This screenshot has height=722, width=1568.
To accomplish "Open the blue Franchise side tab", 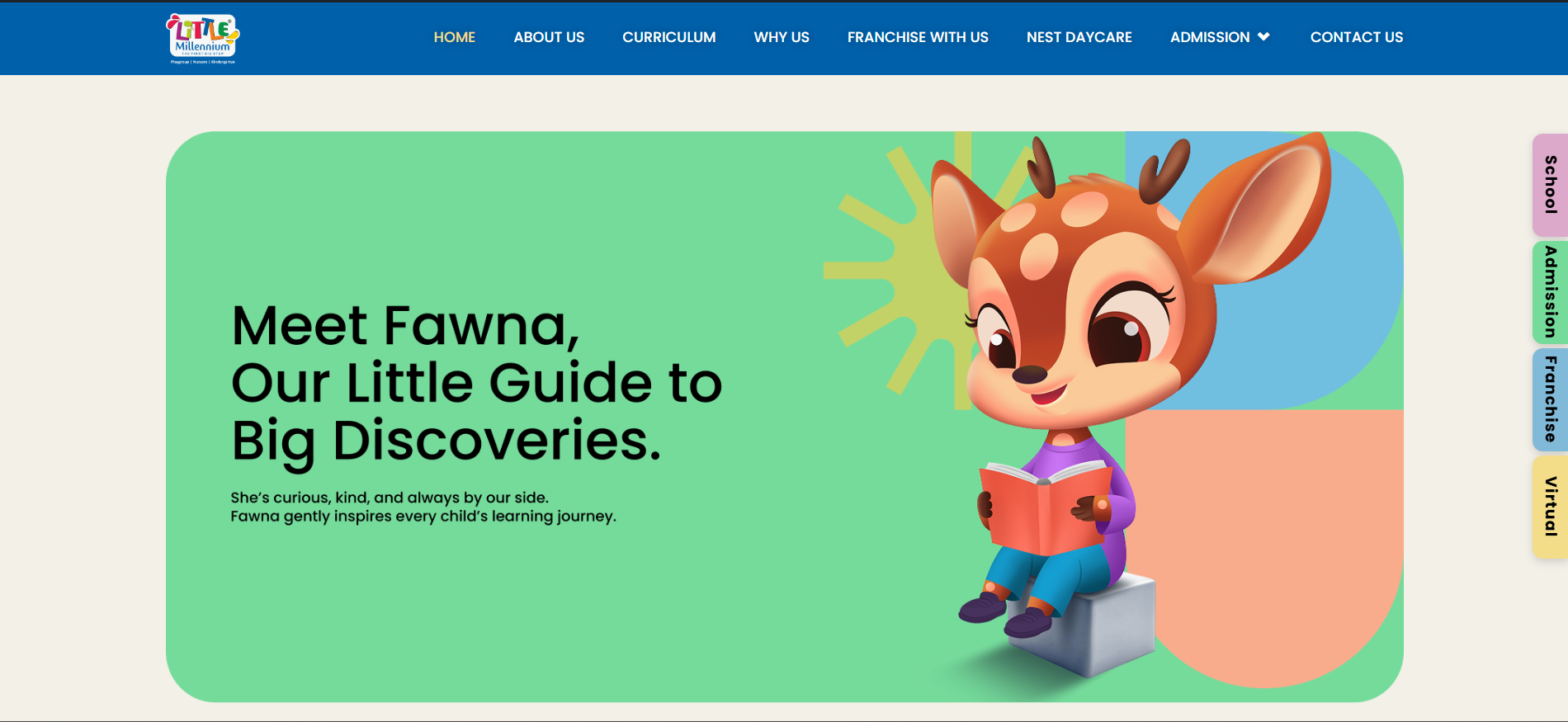I will point(1551,399).
